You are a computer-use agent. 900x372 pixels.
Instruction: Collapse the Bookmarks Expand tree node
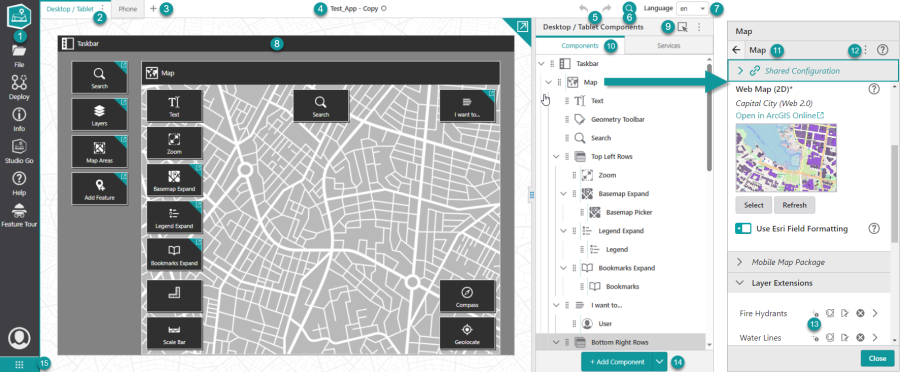pyautogui.click(x=563, y=268)
